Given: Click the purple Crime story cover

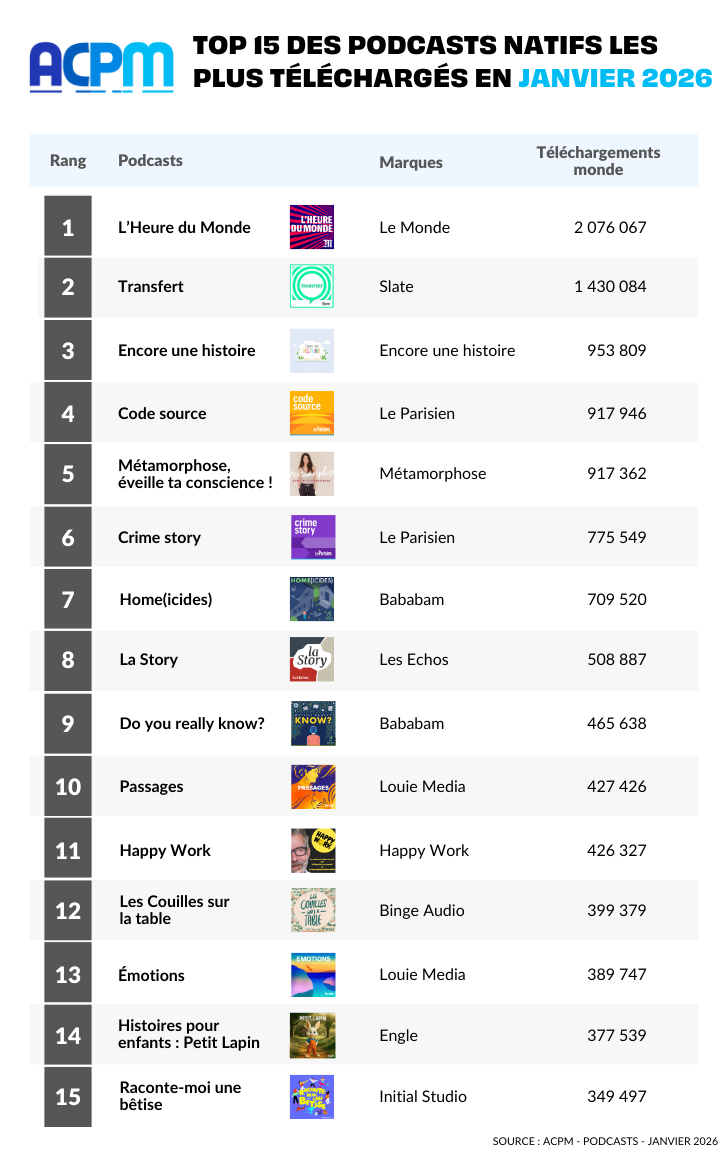Looking at the screenshot, I should coord(312,537).
